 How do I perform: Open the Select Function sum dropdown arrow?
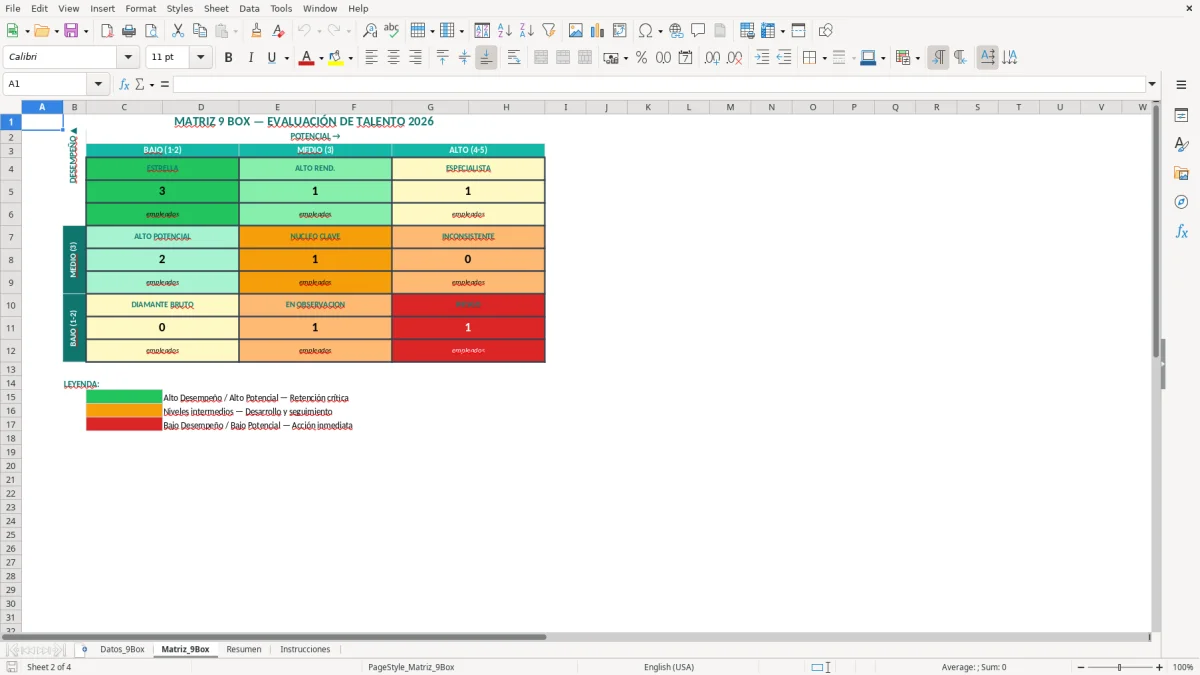coord(152,84)
